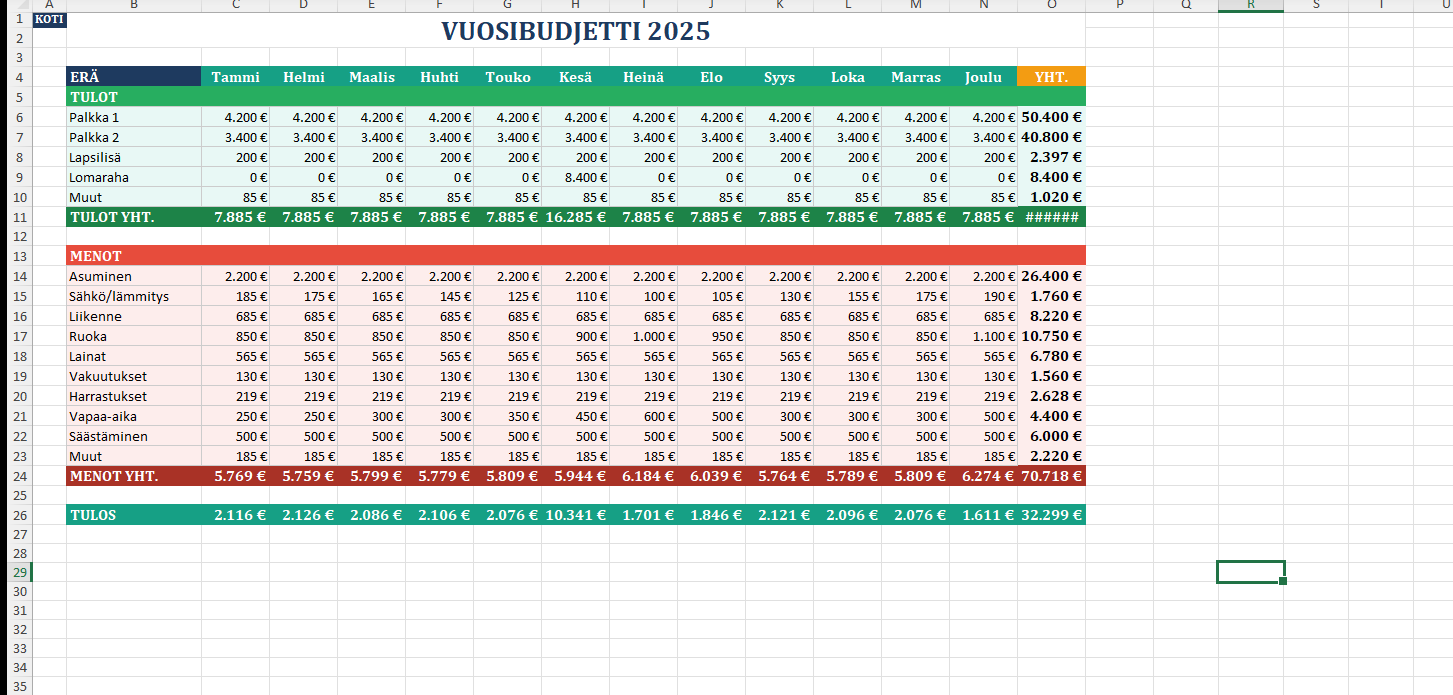1453x695 pixels.
Task: Select the entire sheet with the corner button
Action: [15, 5]
